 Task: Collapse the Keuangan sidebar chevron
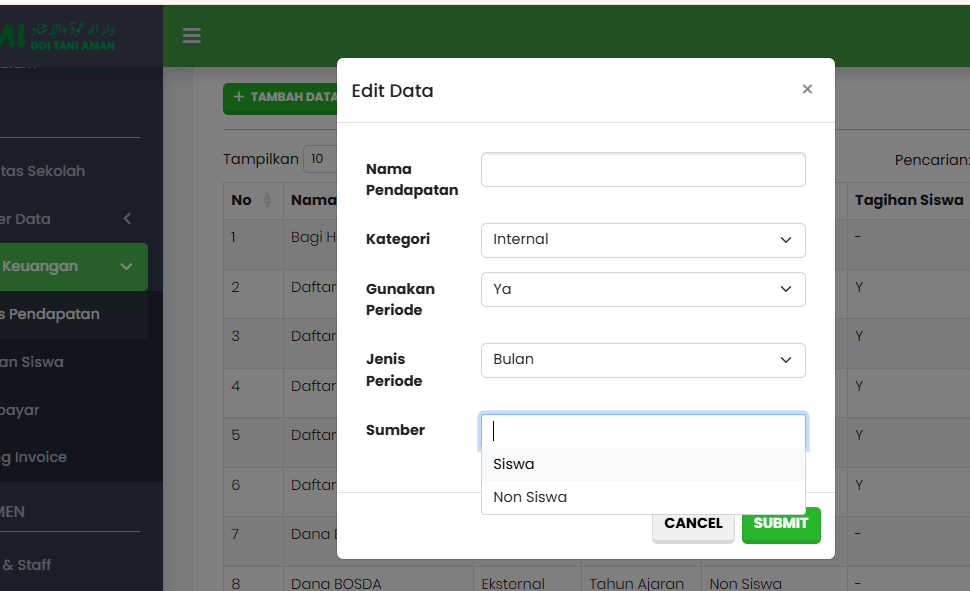pyautogui.click(x=126, y=267)
